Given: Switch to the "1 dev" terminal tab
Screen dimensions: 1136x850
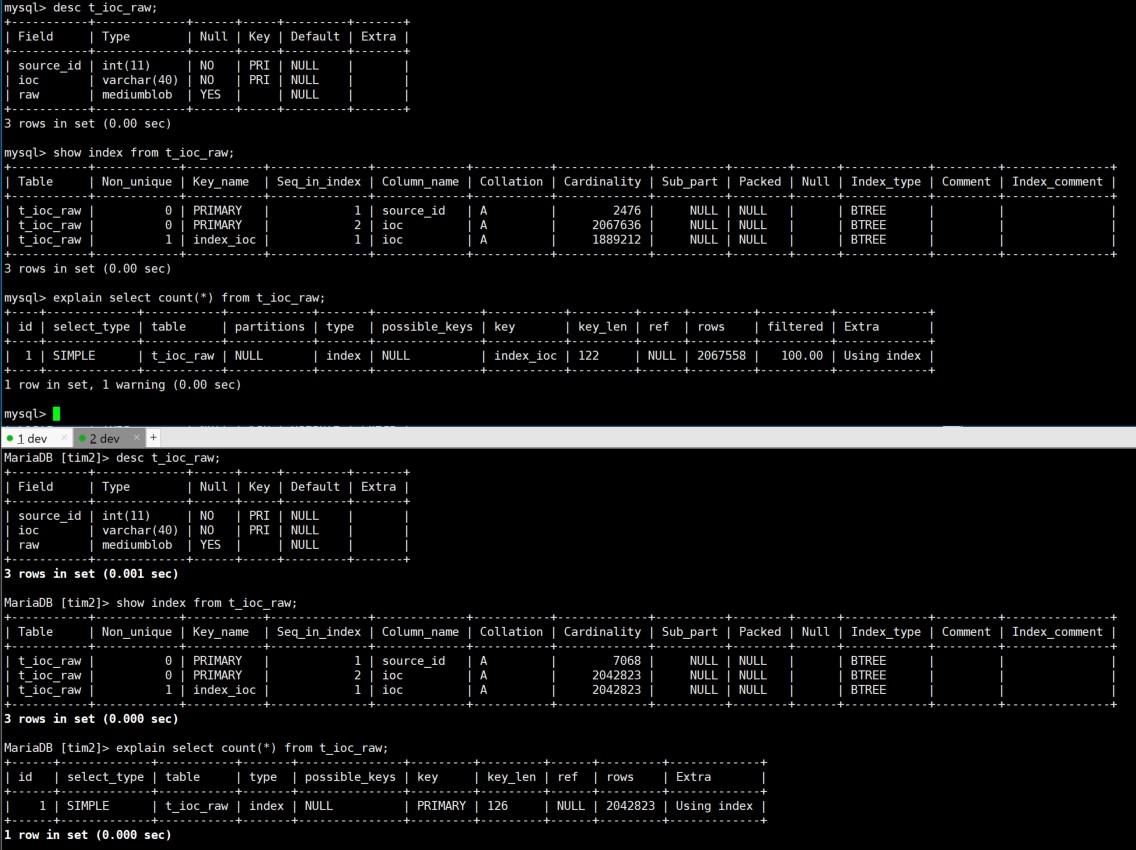Looking at the screenshot, I should point(32,438).
